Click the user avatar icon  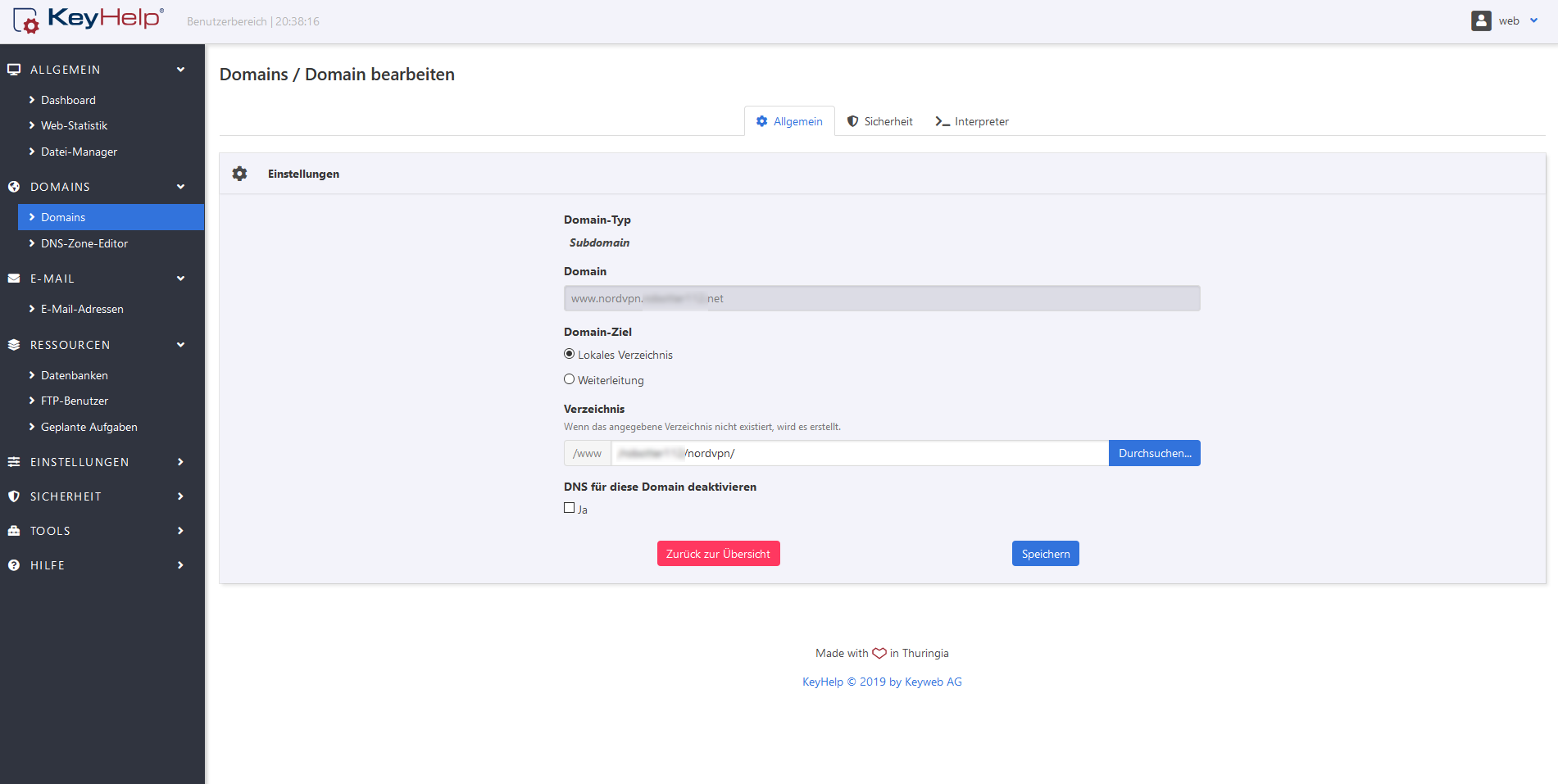(x=1480, y=21)
